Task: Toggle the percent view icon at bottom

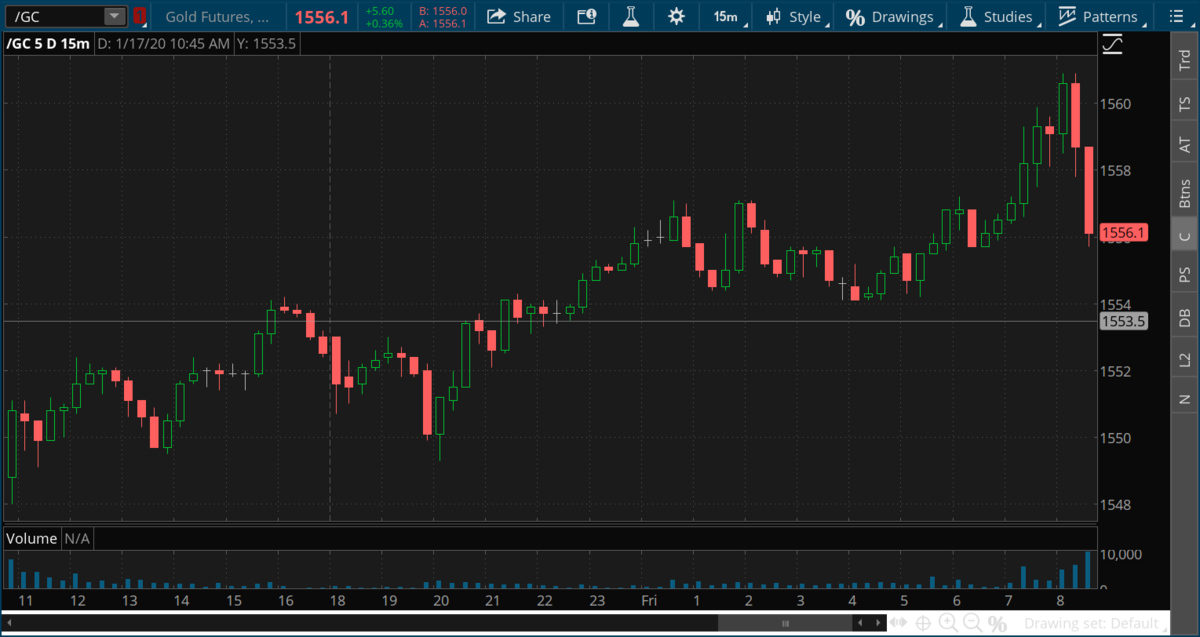Action: (997, 622)
